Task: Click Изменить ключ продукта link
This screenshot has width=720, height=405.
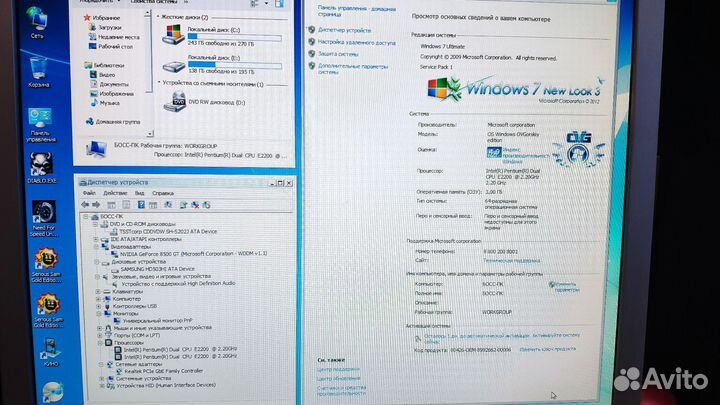Action: click(547, 349)
